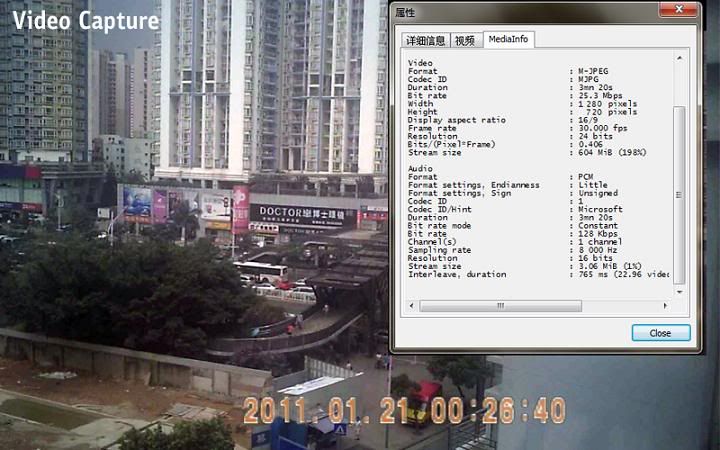Viewport: 720px width, 450px height.
Task: Switch to the 视频 tab
Action: click(466, 40)
